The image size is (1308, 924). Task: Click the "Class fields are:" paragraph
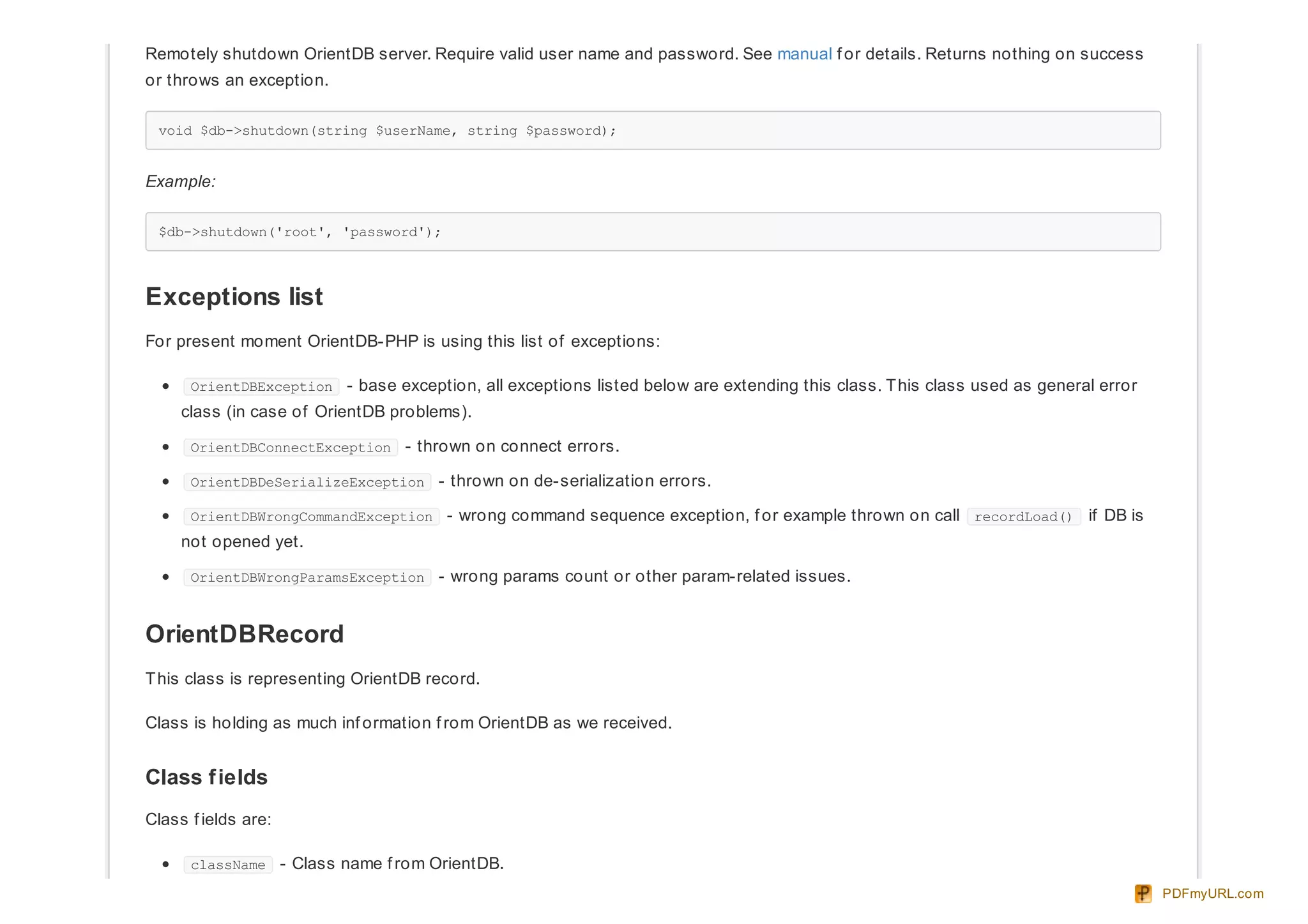pos(208,819)
